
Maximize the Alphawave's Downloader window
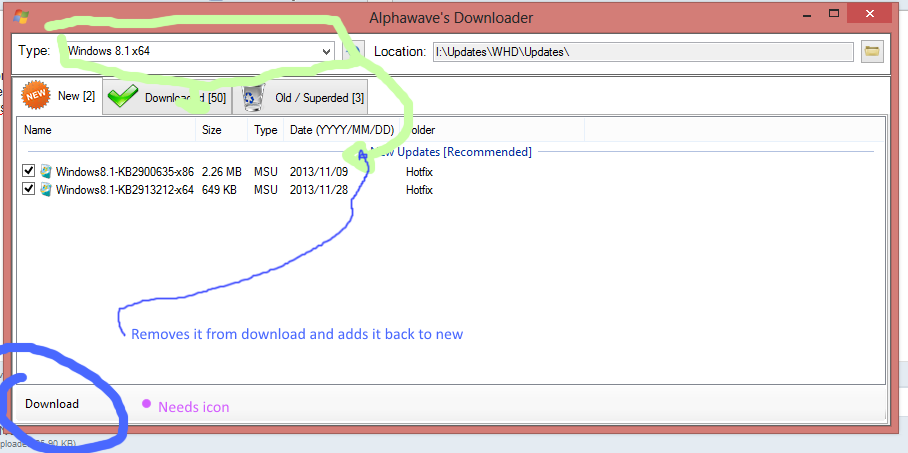coord(834,13)
